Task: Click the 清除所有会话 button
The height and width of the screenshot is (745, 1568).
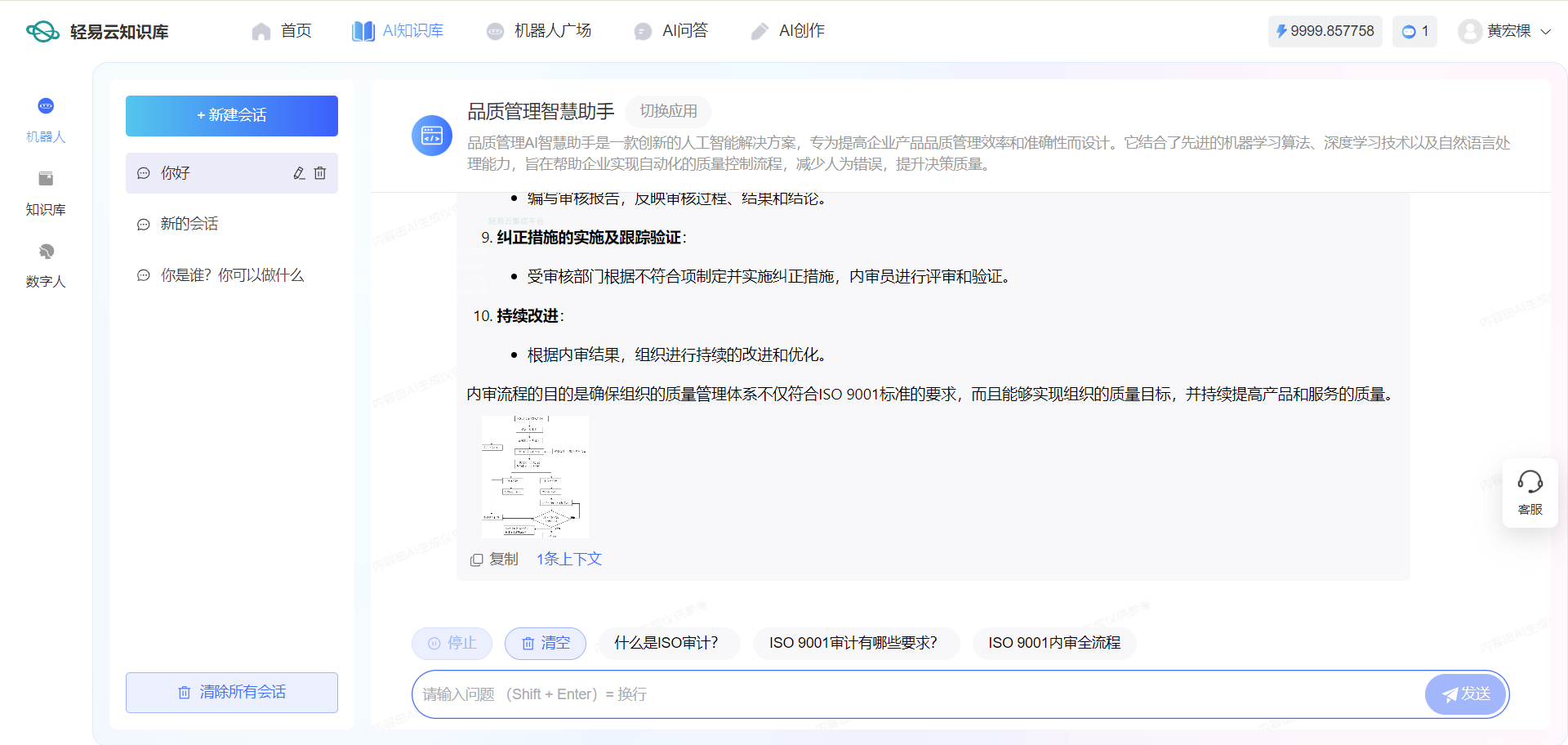Action: pos(232,693)
